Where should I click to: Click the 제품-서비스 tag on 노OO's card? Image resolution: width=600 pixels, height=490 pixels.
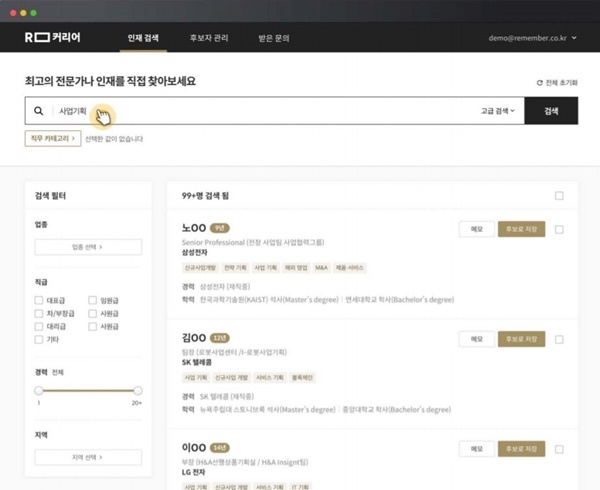[349, 268]
